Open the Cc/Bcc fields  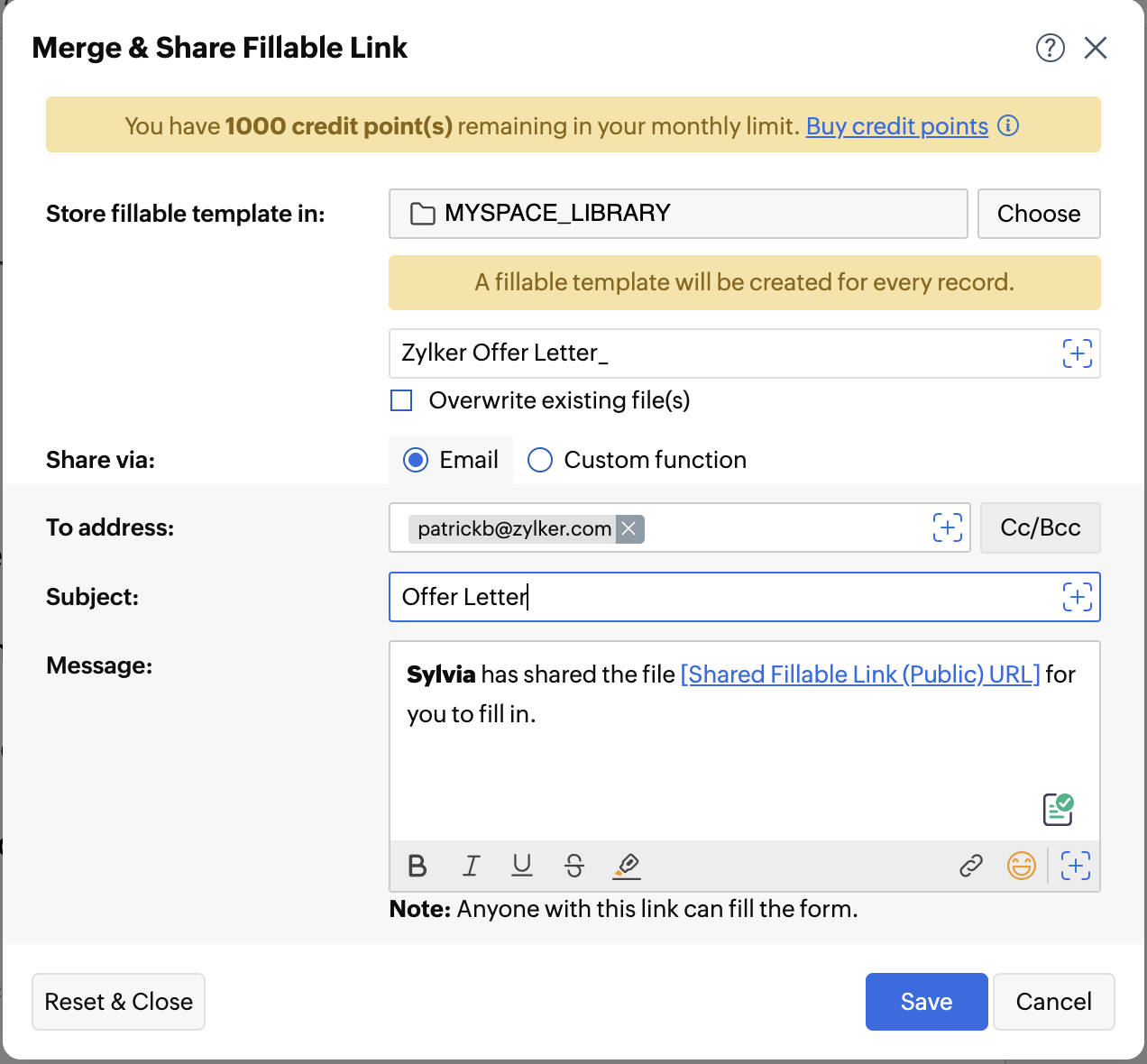pos(1040,527)
